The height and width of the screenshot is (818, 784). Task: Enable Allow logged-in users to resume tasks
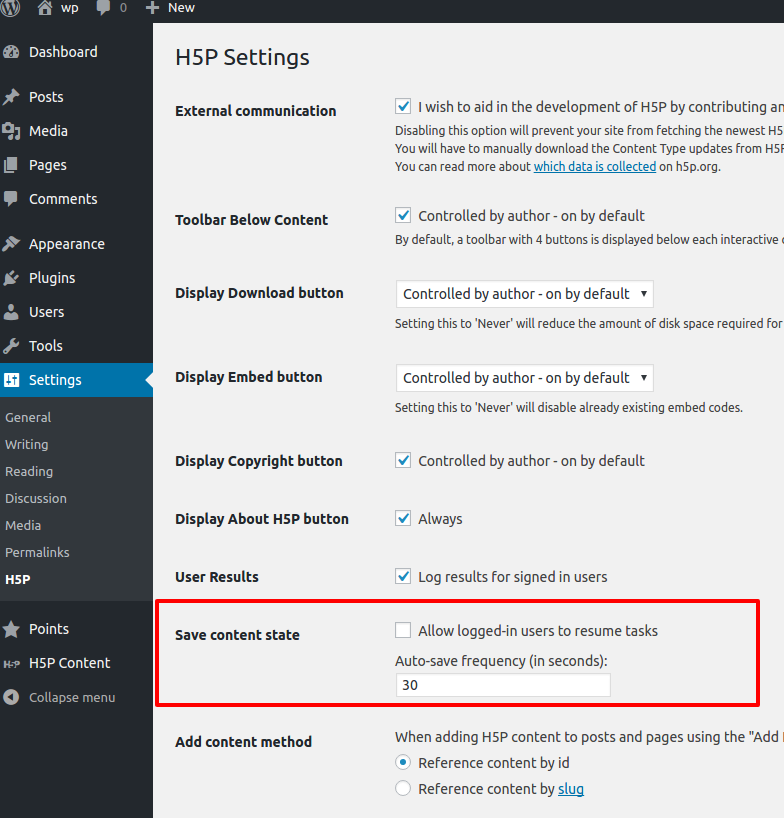403,630
